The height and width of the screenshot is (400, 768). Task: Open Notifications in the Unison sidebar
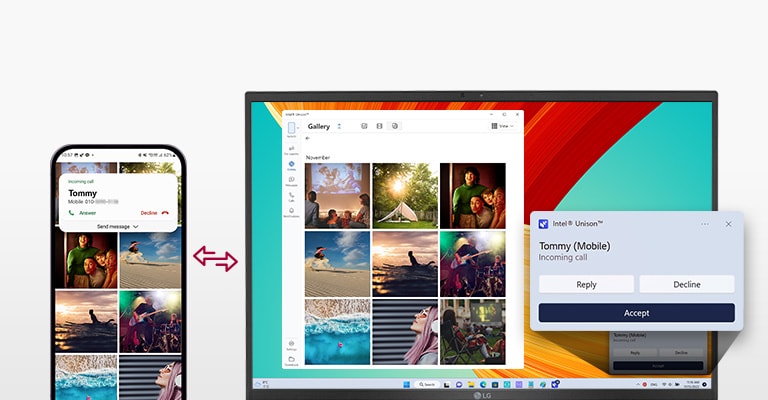pyautogui.click(x=291, y=212)
